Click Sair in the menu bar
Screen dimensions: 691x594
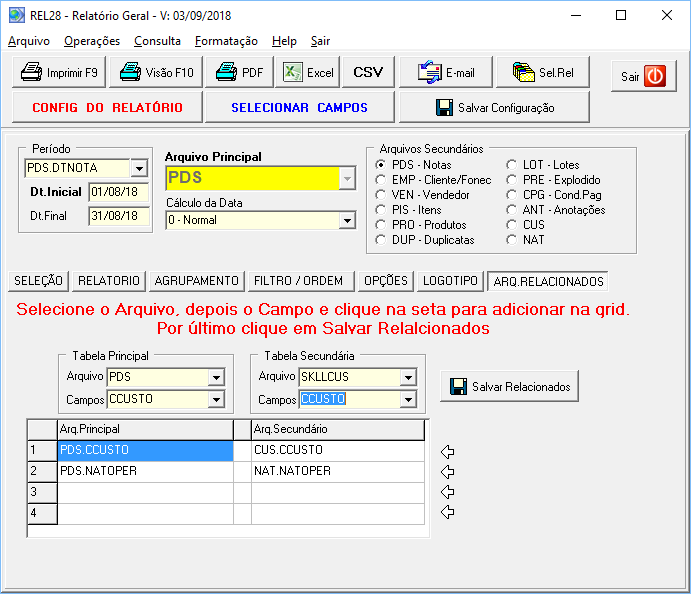click(320, 41)
